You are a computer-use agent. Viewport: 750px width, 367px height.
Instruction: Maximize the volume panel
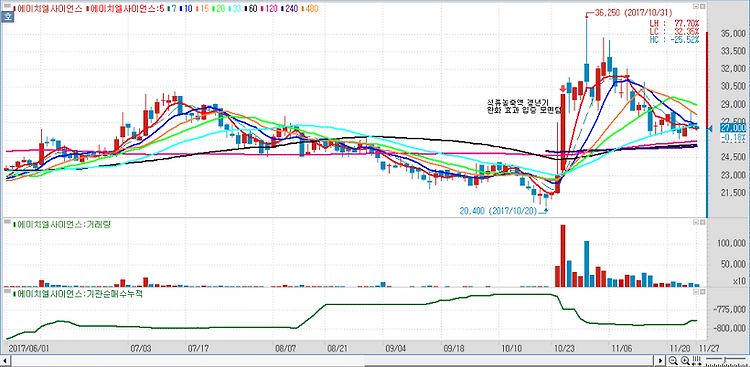tap(703, 222)
